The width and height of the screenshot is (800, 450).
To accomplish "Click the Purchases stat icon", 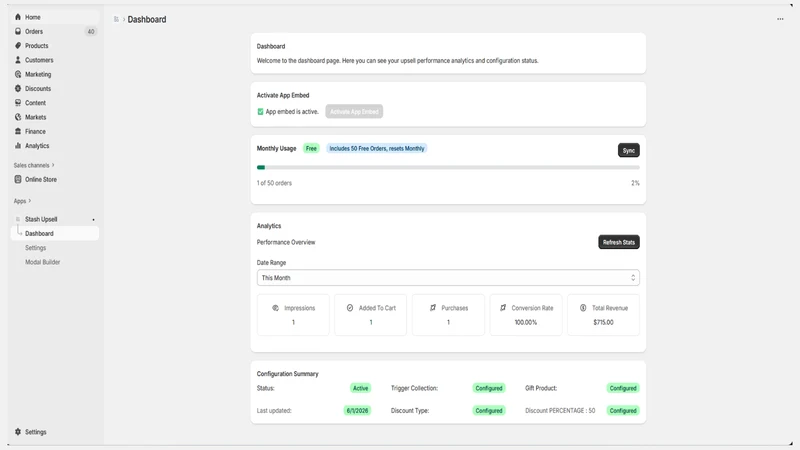I will point(433,308).
